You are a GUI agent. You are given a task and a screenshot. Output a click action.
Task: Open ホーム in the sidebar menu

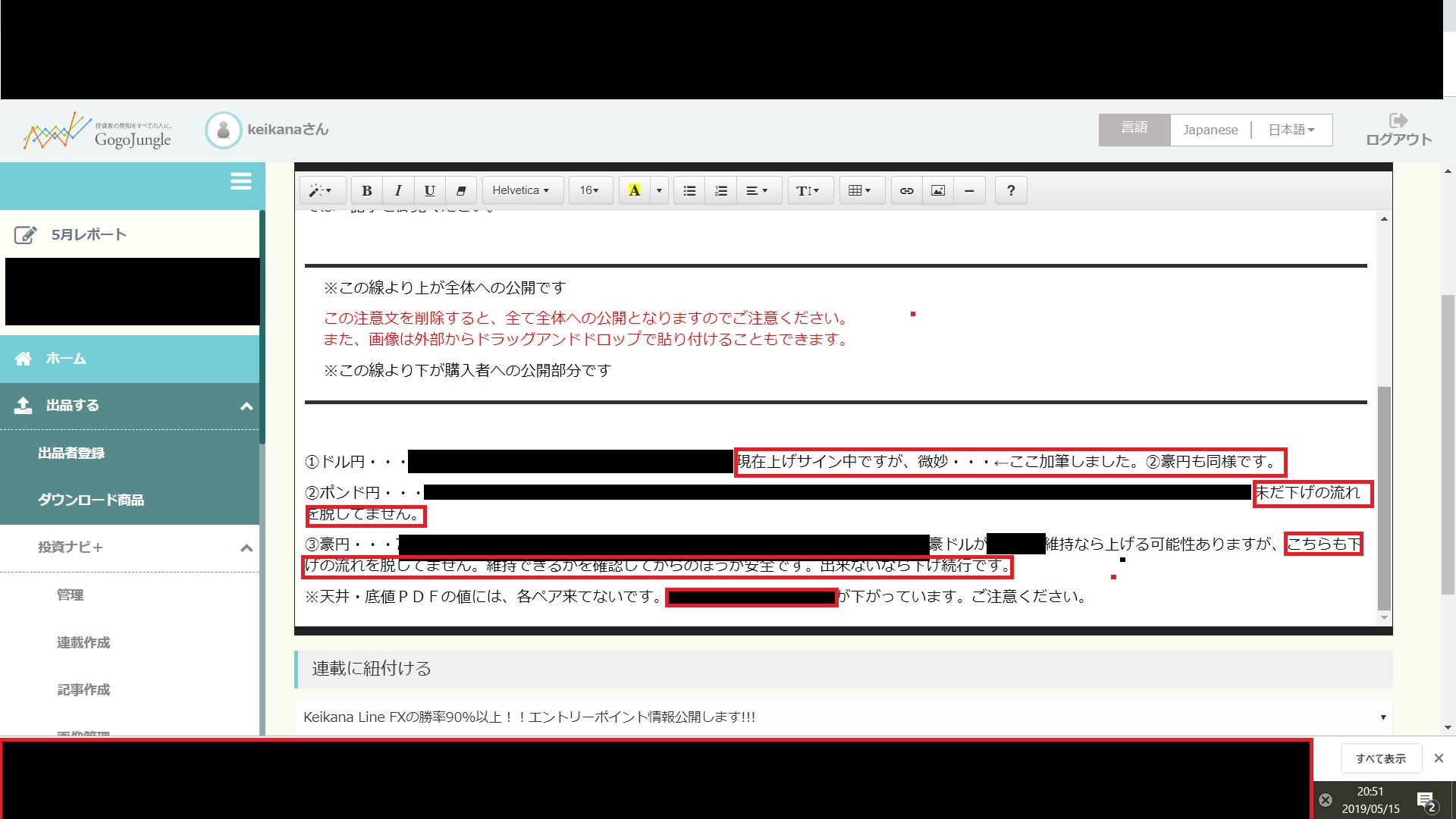click(x=66, y=359)
